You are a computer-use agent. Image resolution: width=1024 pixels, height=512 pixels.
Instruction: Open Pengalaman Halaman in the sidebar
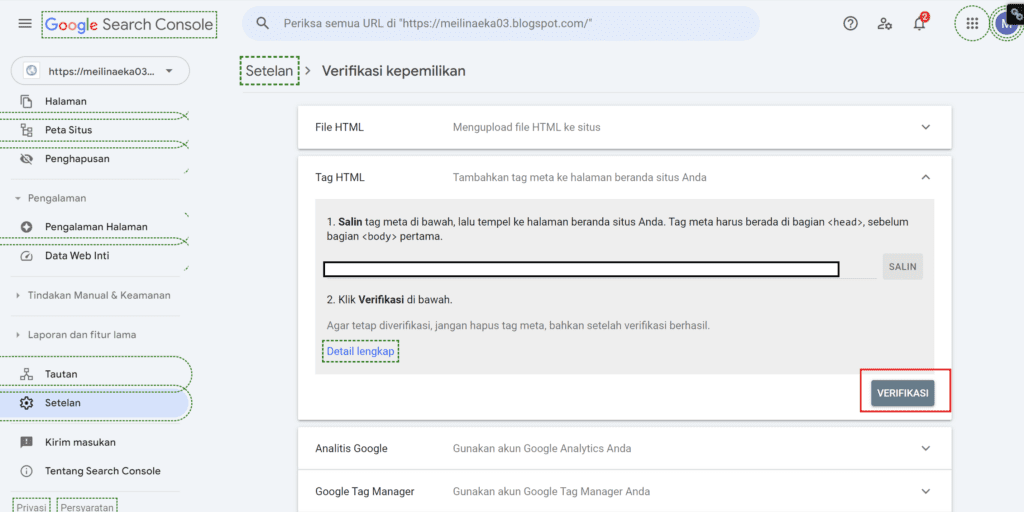tap(95, 227)
